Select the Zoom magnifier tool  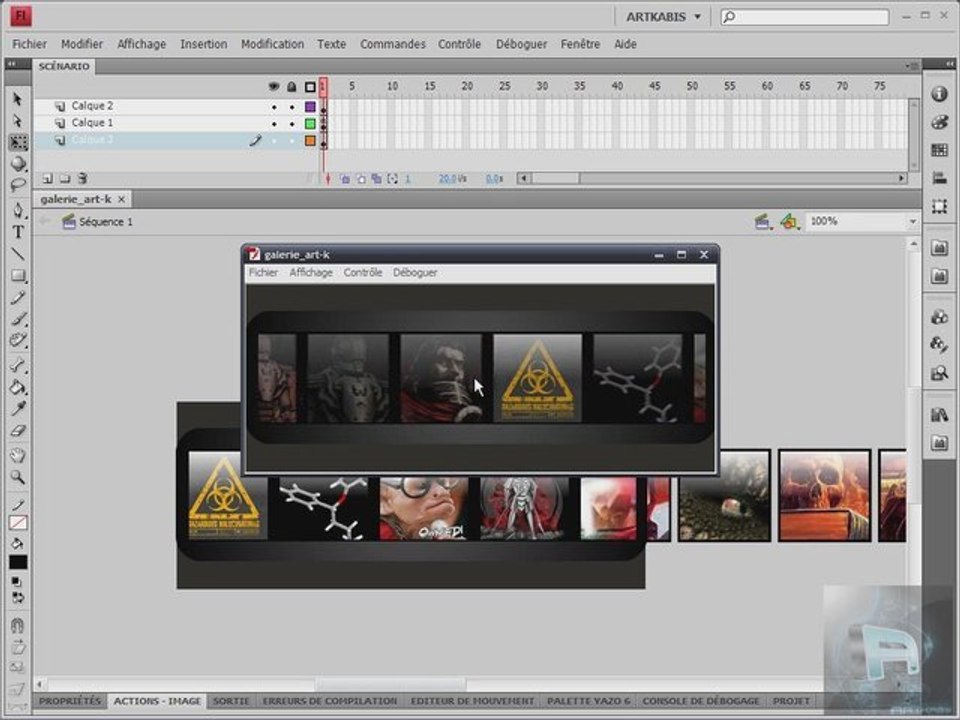(18, 478)
